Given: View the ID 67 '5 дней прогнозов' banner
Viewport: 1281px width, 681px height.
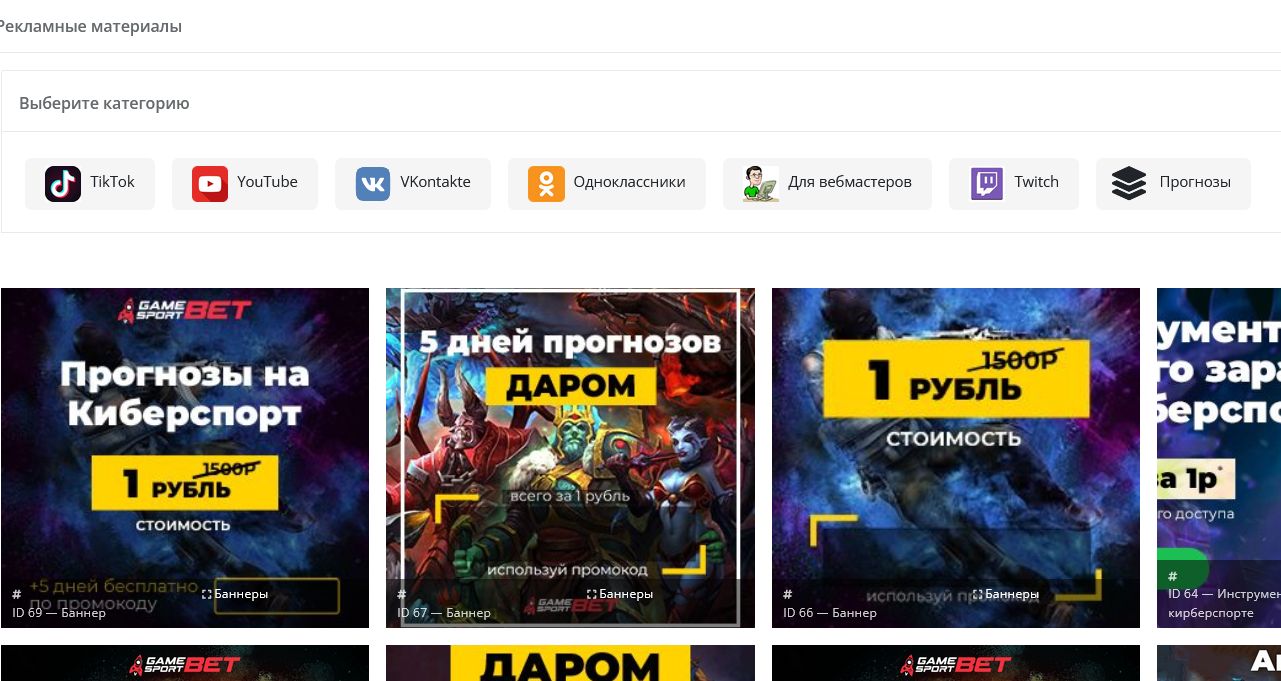Looking at the screenshot, I should pos(570,458).
